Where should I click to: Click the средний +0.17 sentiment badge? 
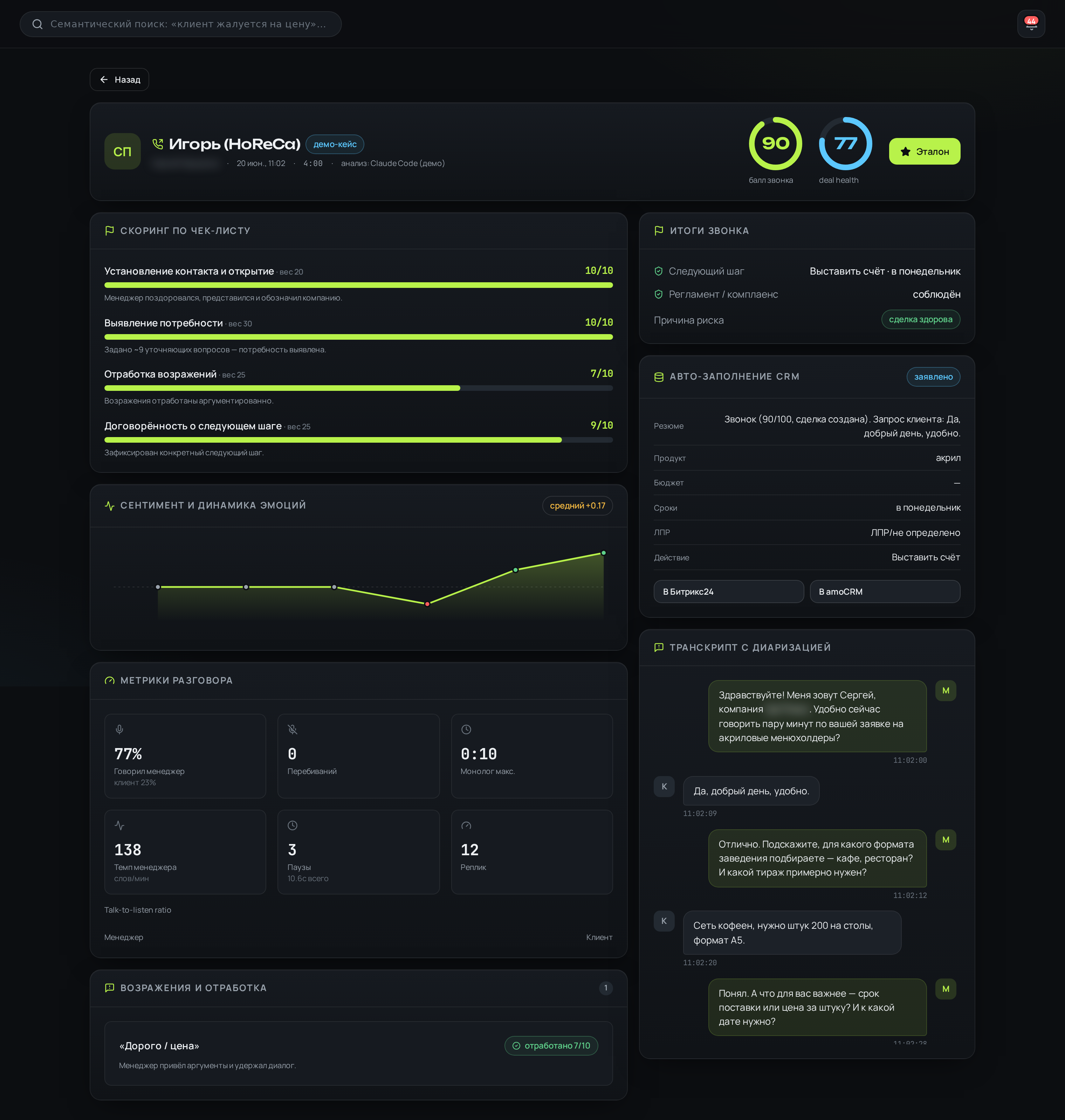click(577, 505)
